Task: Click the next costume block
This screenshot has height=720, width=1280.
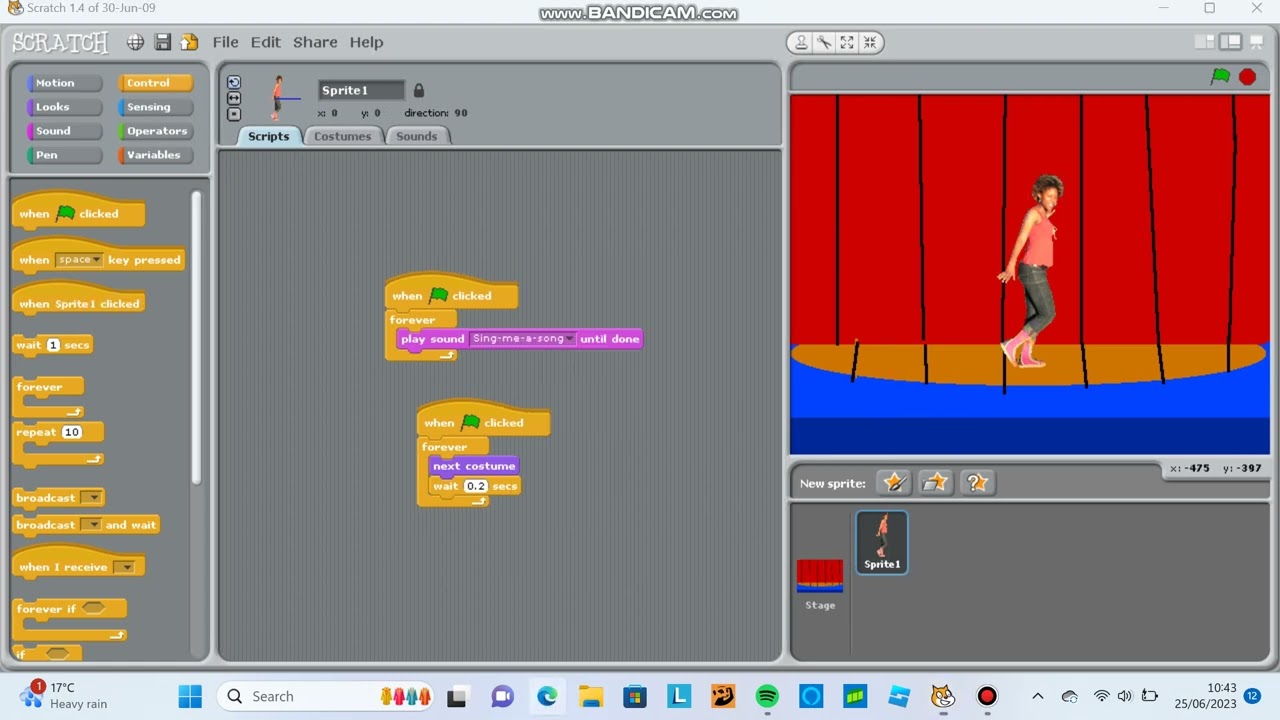Action: click(474, 466)
